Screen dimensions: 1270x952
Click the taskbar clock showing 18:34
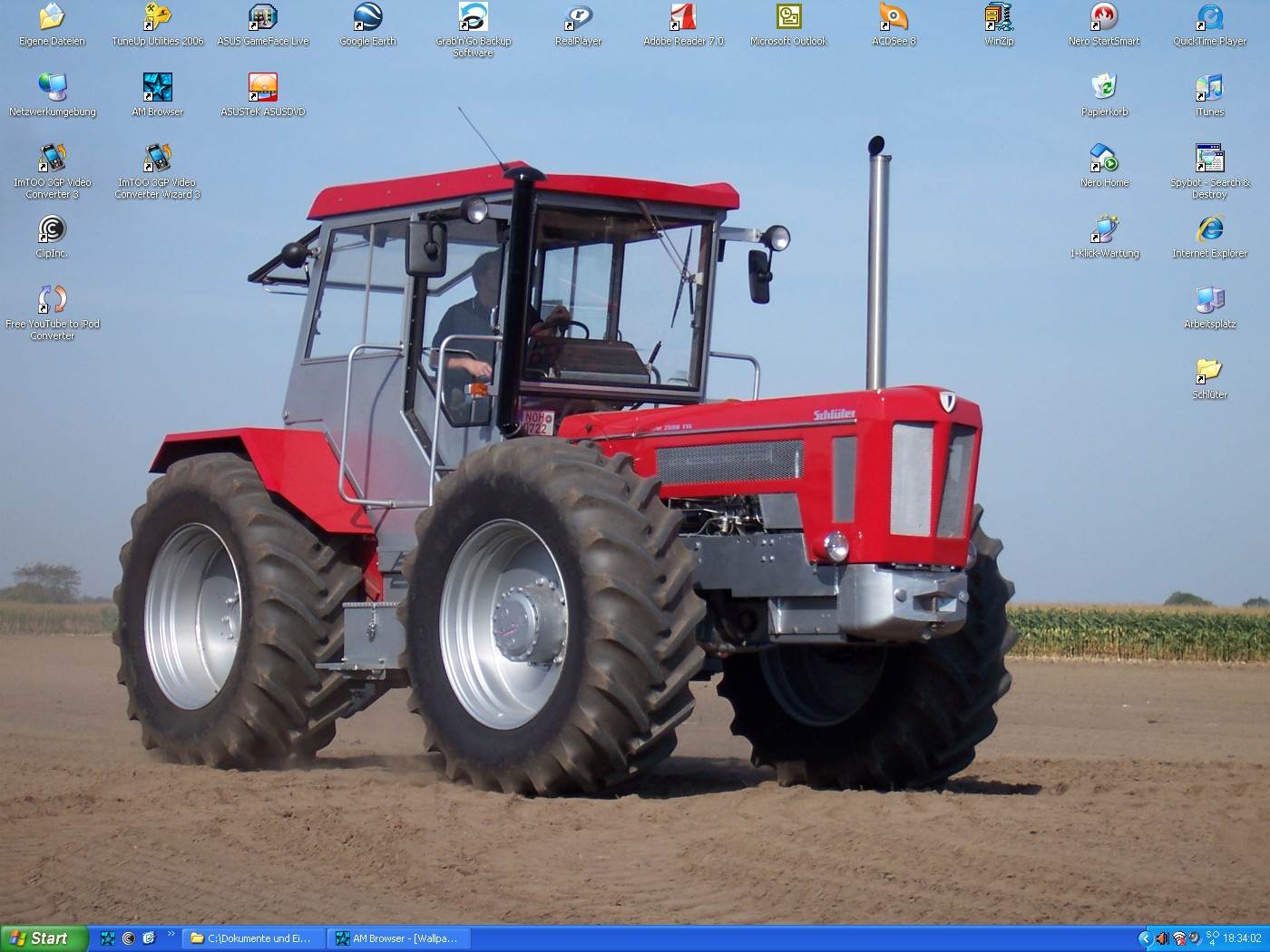pos(1242,938)
